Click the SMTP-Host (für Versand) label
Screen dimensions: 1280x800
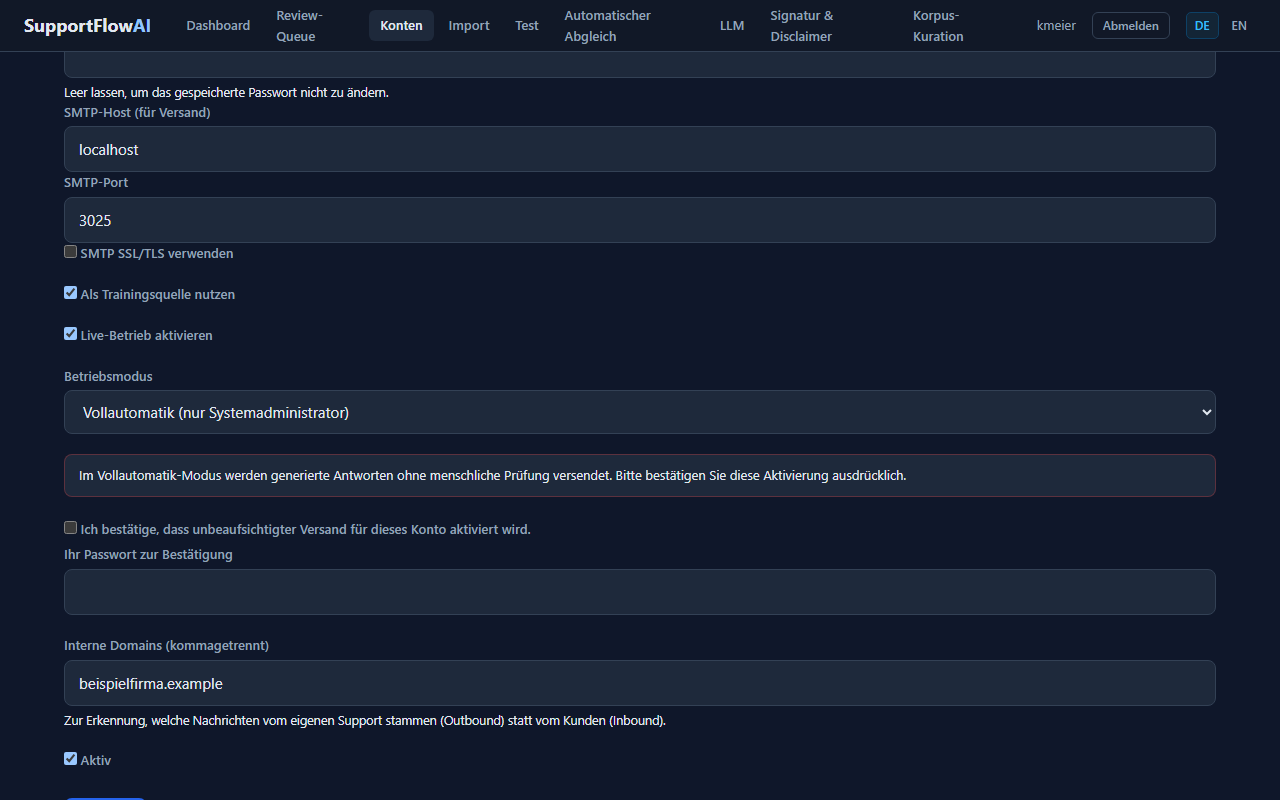pyautogui.click(x=137, y=112)
